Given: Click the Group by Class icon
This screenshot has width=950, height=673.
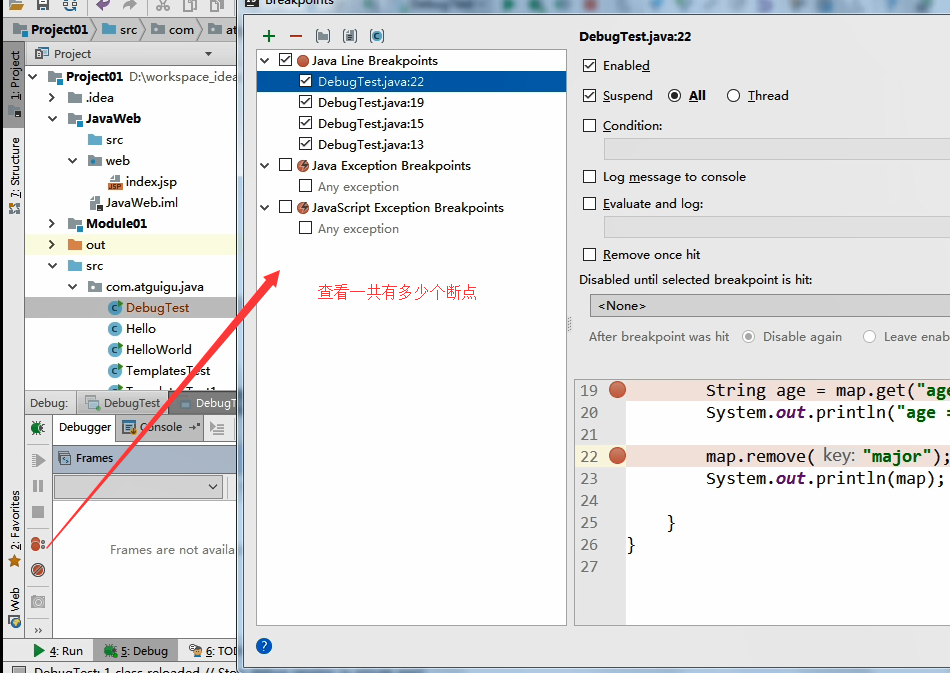Looking at the screenshot, I should [x=376, y=36].
